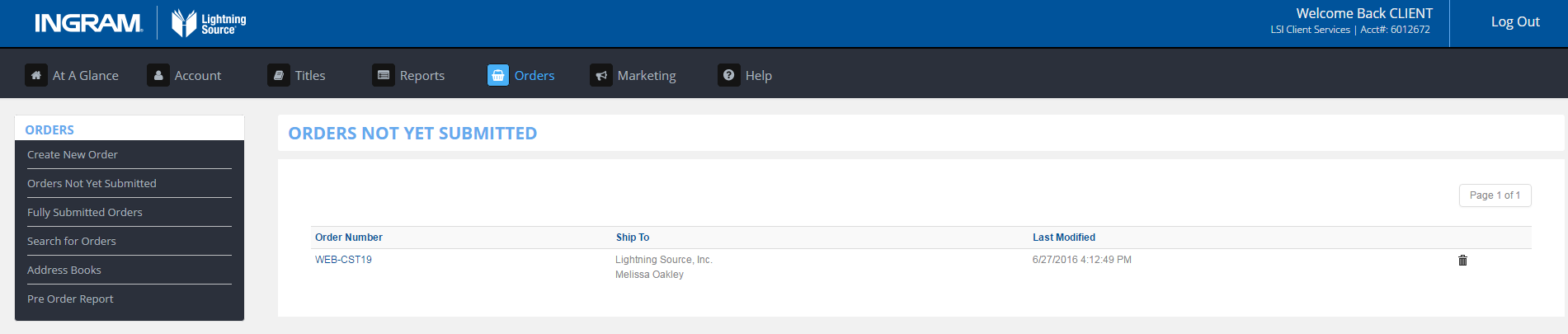Click the Titles book icon

[x=278, y=75]
